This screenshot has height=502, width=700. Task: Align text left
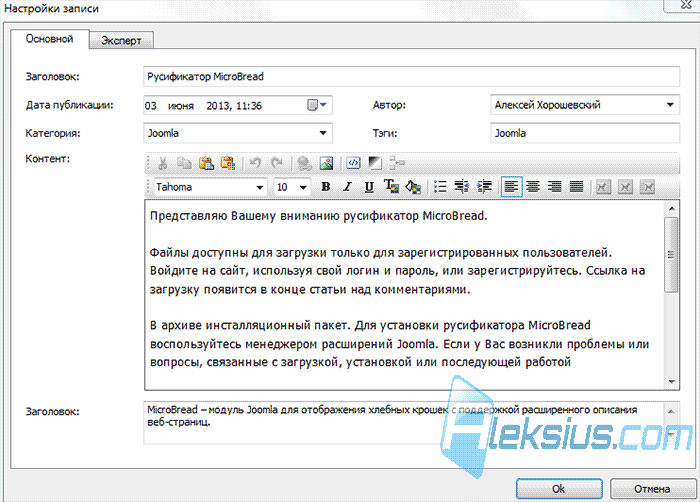(511, 187)
